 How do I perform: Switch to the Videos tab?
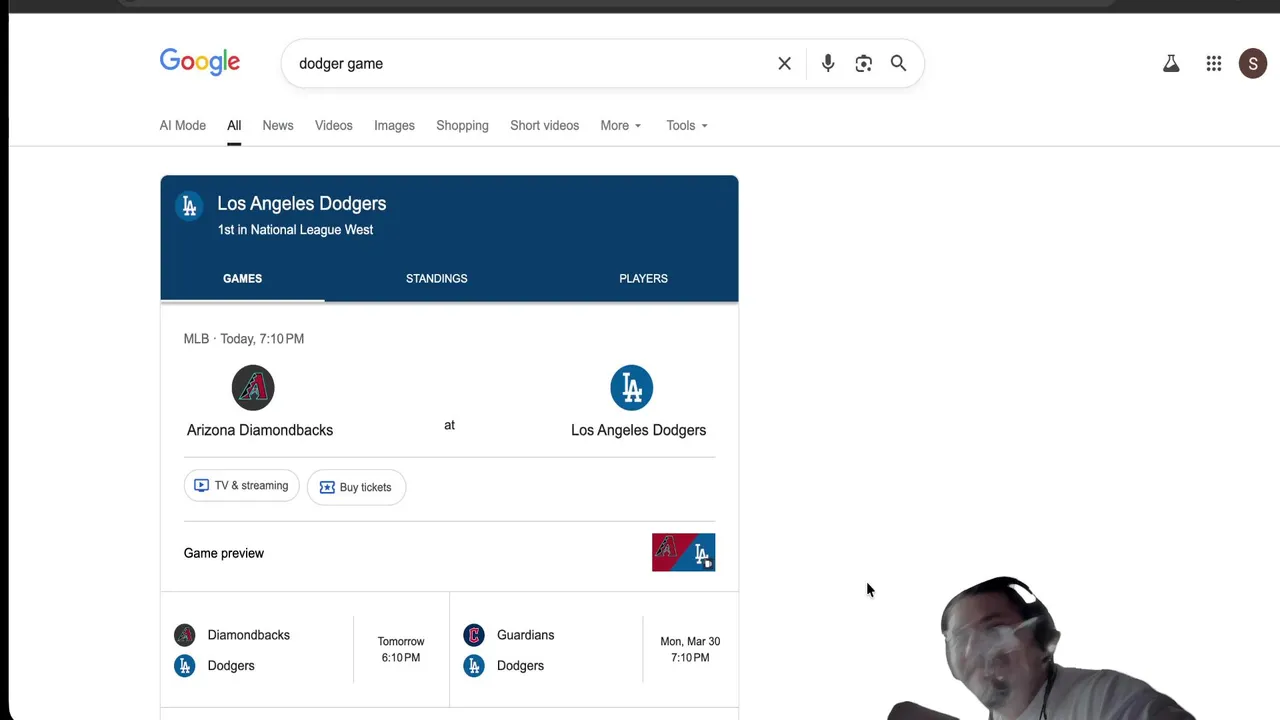pyautogui.click(x=334, y=126)
